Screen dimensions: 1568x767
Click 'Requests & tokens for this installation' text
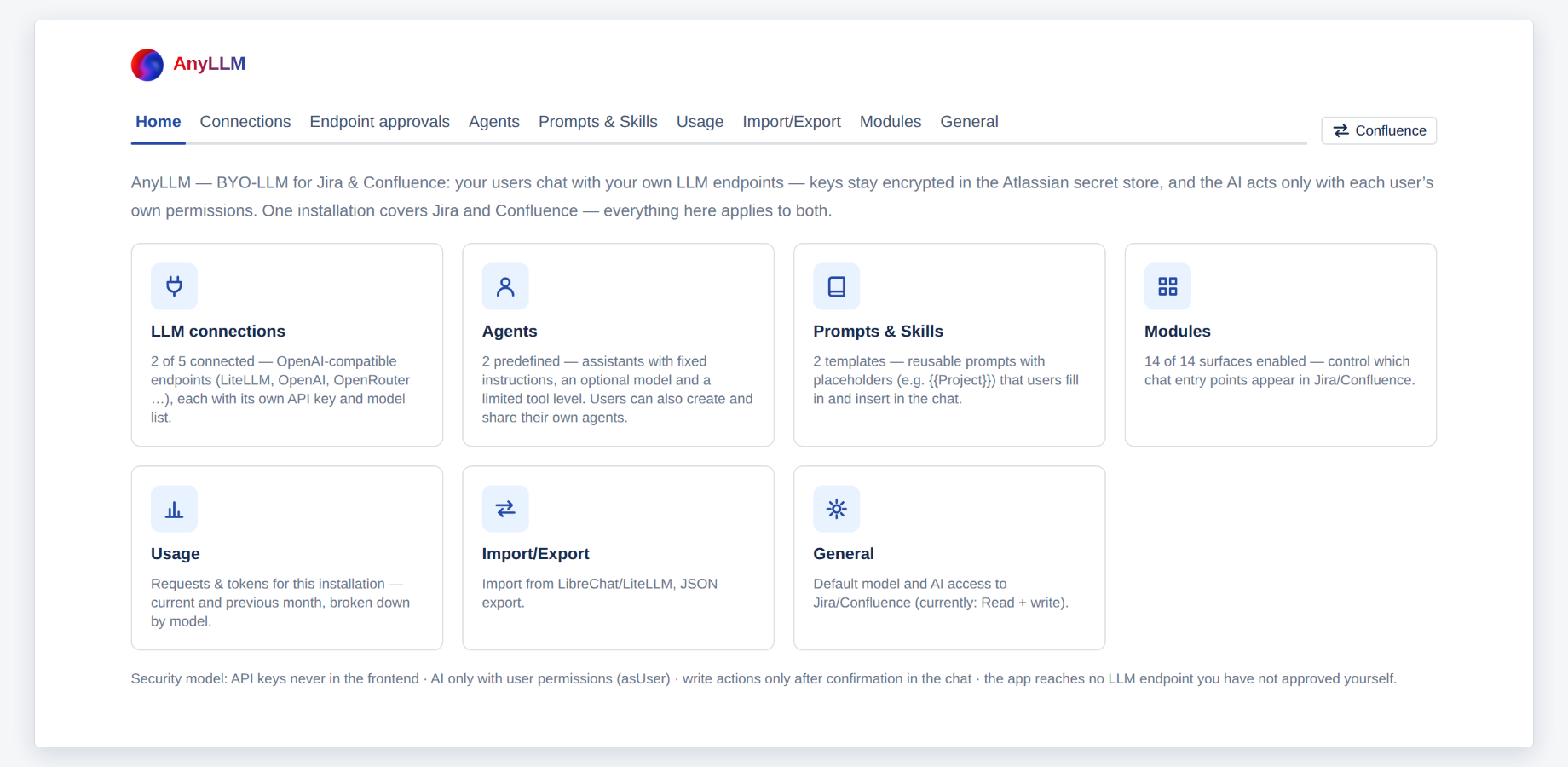[280, 603]
